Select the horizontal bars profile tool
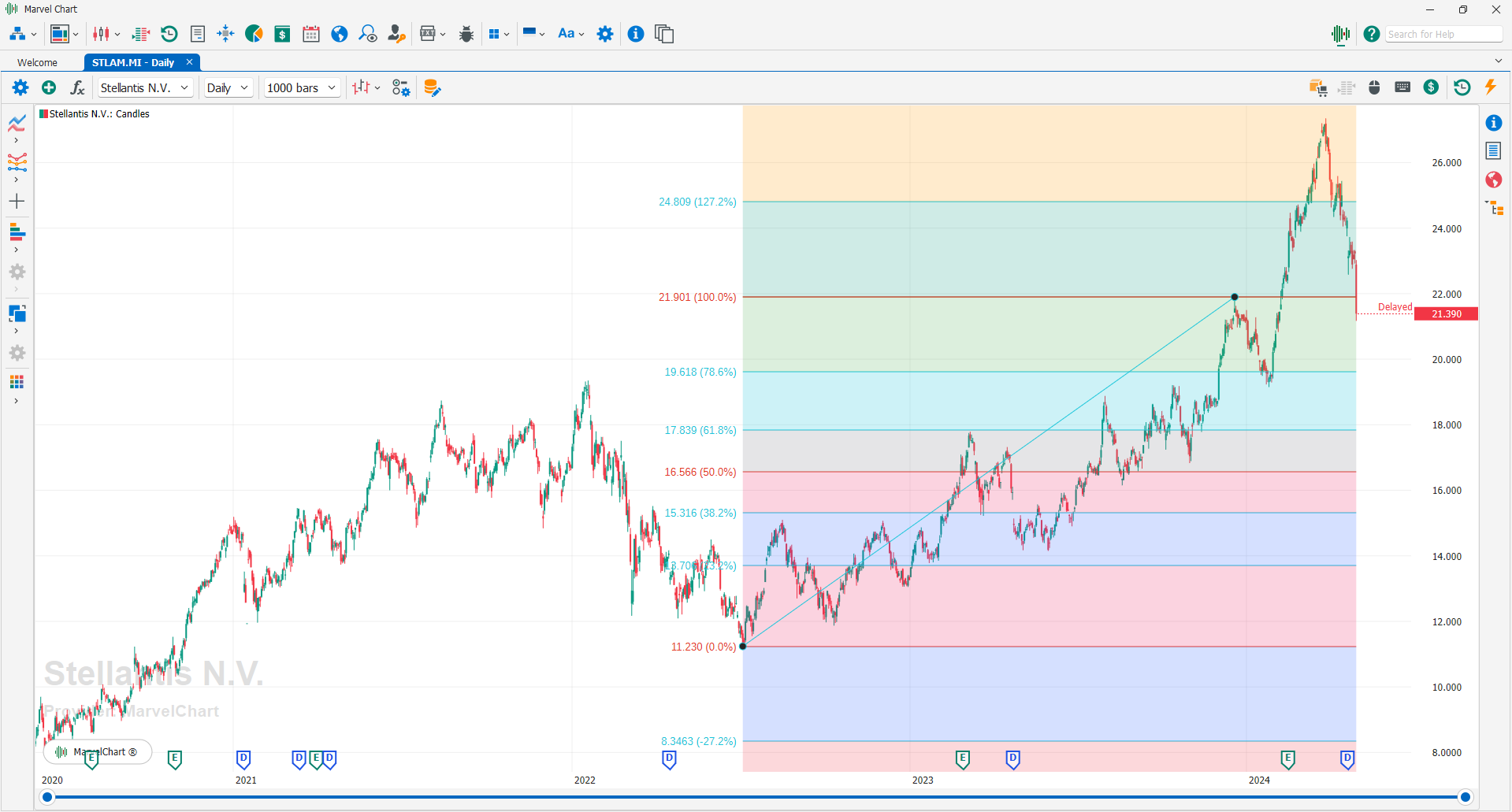 click(x=17, y=232)
